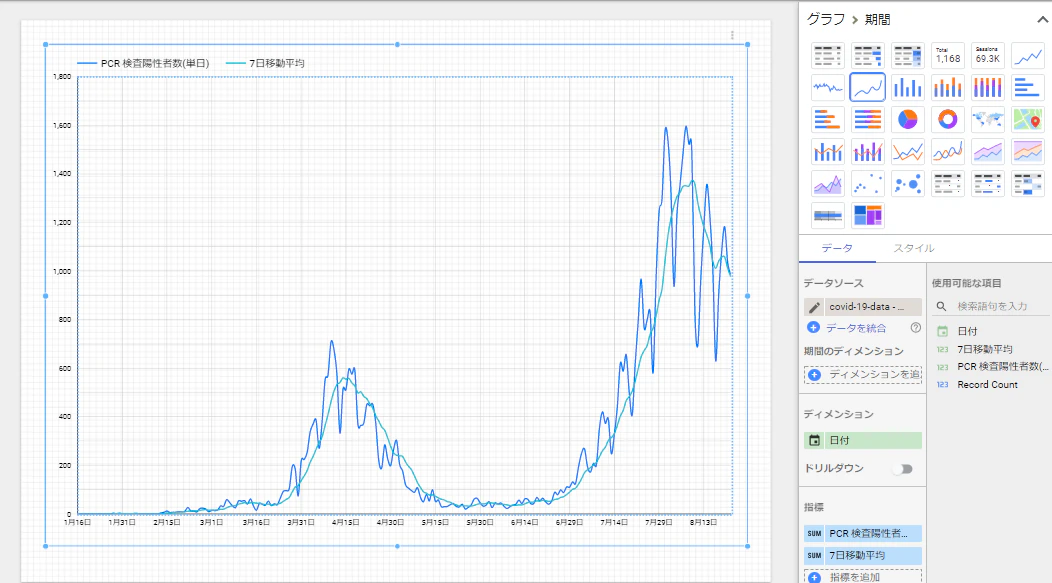Open the データ tab

(x=837, y=248)
